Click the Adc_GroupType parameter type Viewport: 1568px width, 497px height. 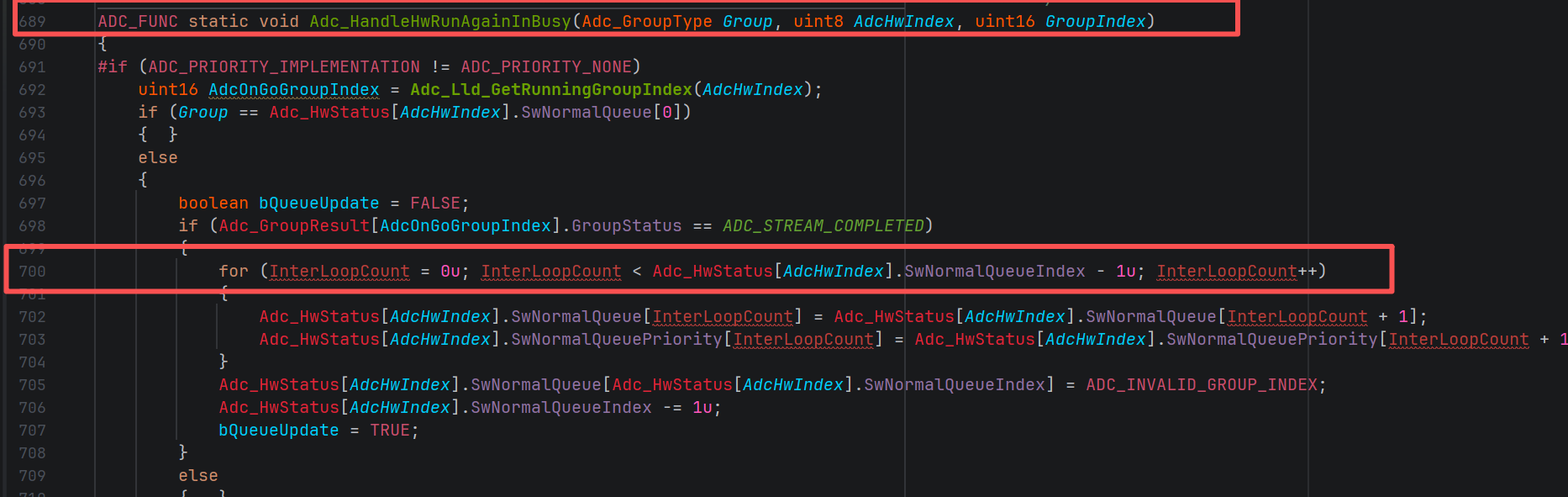647,21
